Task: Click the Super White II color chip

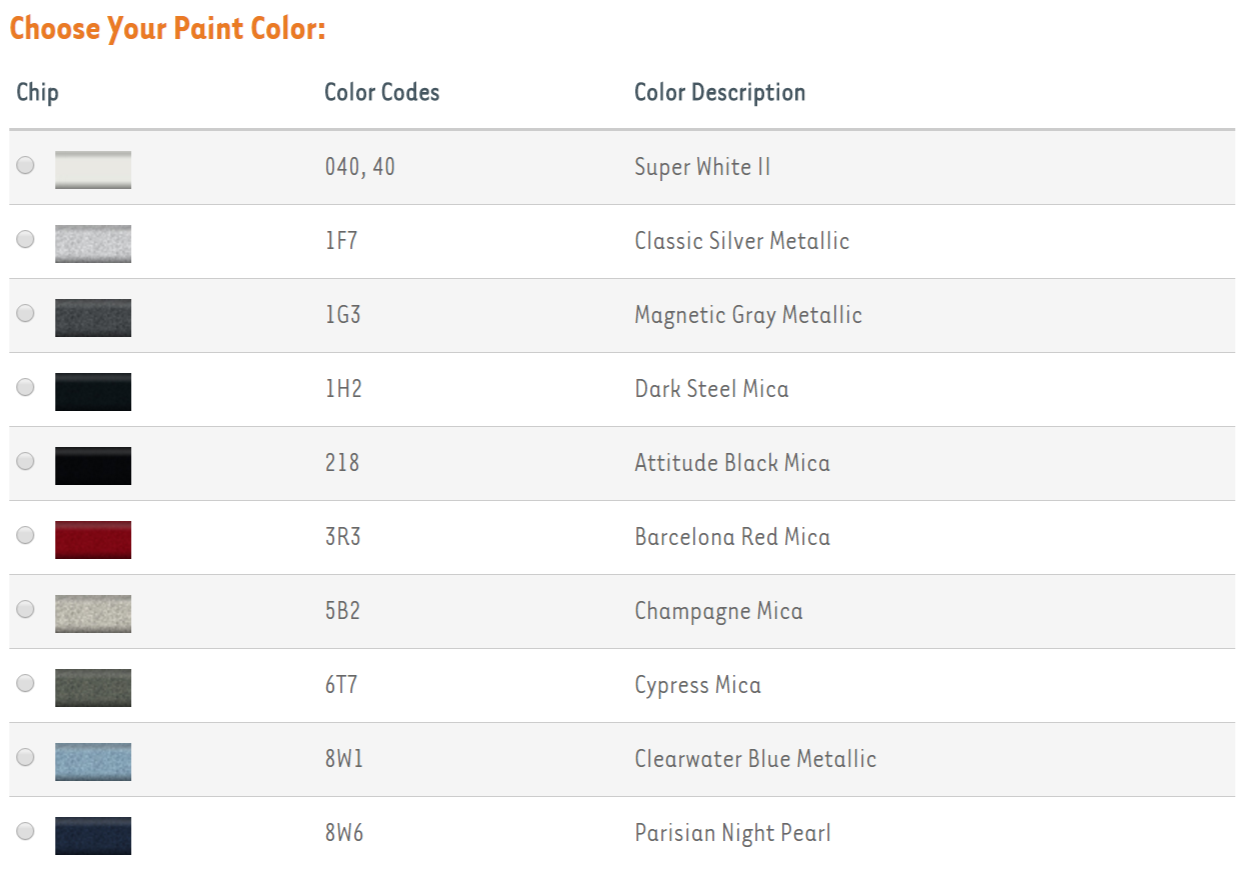Action: coord(93,170)
